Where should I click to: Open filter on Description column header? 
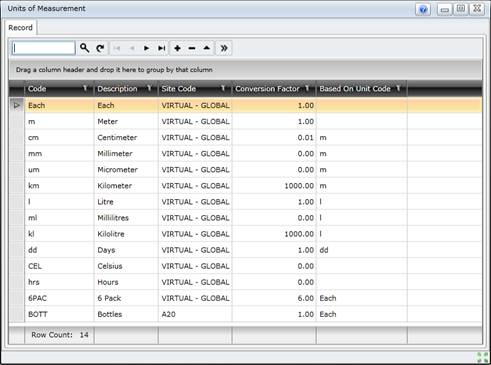pyautogui.click(x=149, y=88)
